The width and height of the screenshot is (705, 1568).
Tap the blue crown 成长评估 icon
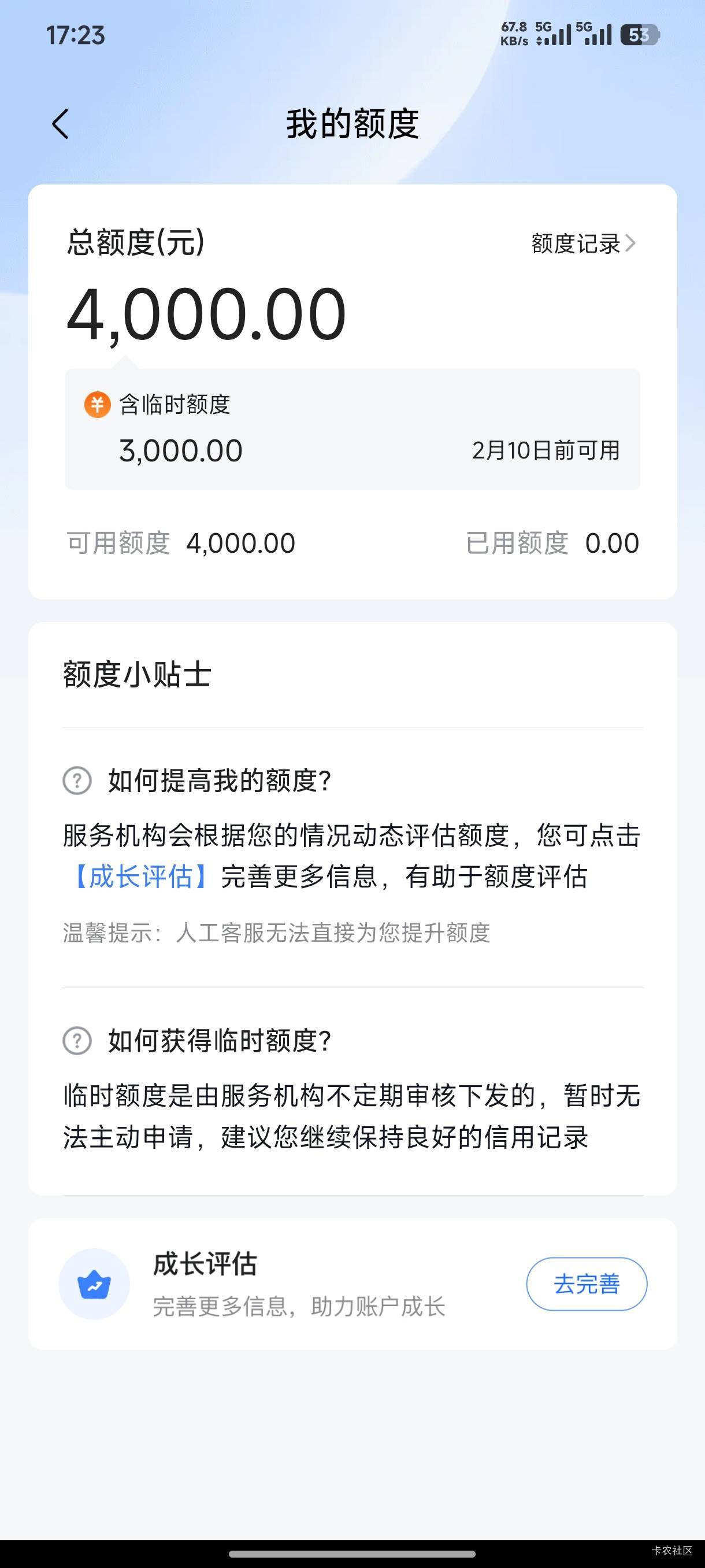click(94, 1284)
